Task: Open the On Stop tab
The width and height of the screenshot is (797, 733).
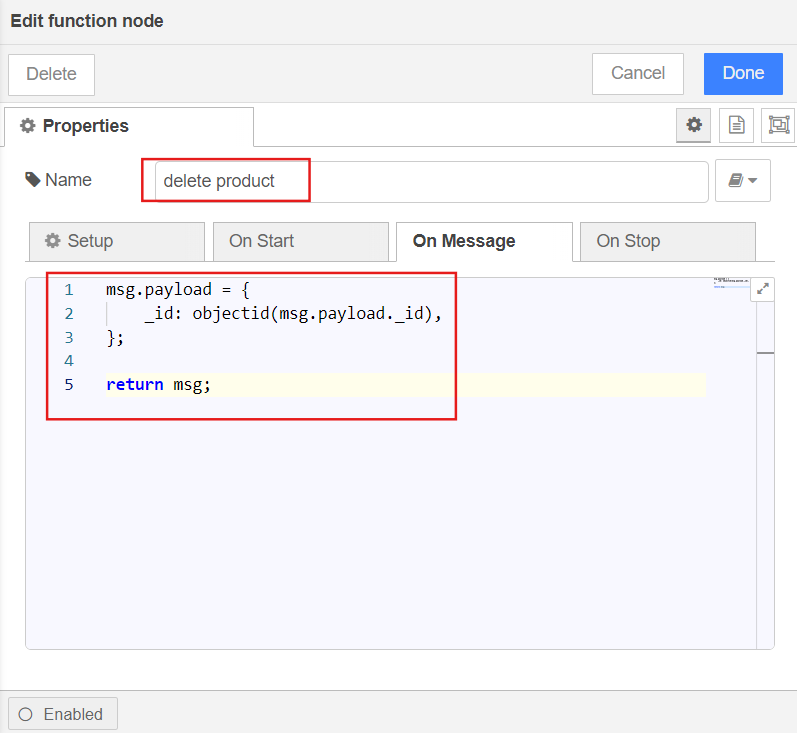Action: coord(667,241)
